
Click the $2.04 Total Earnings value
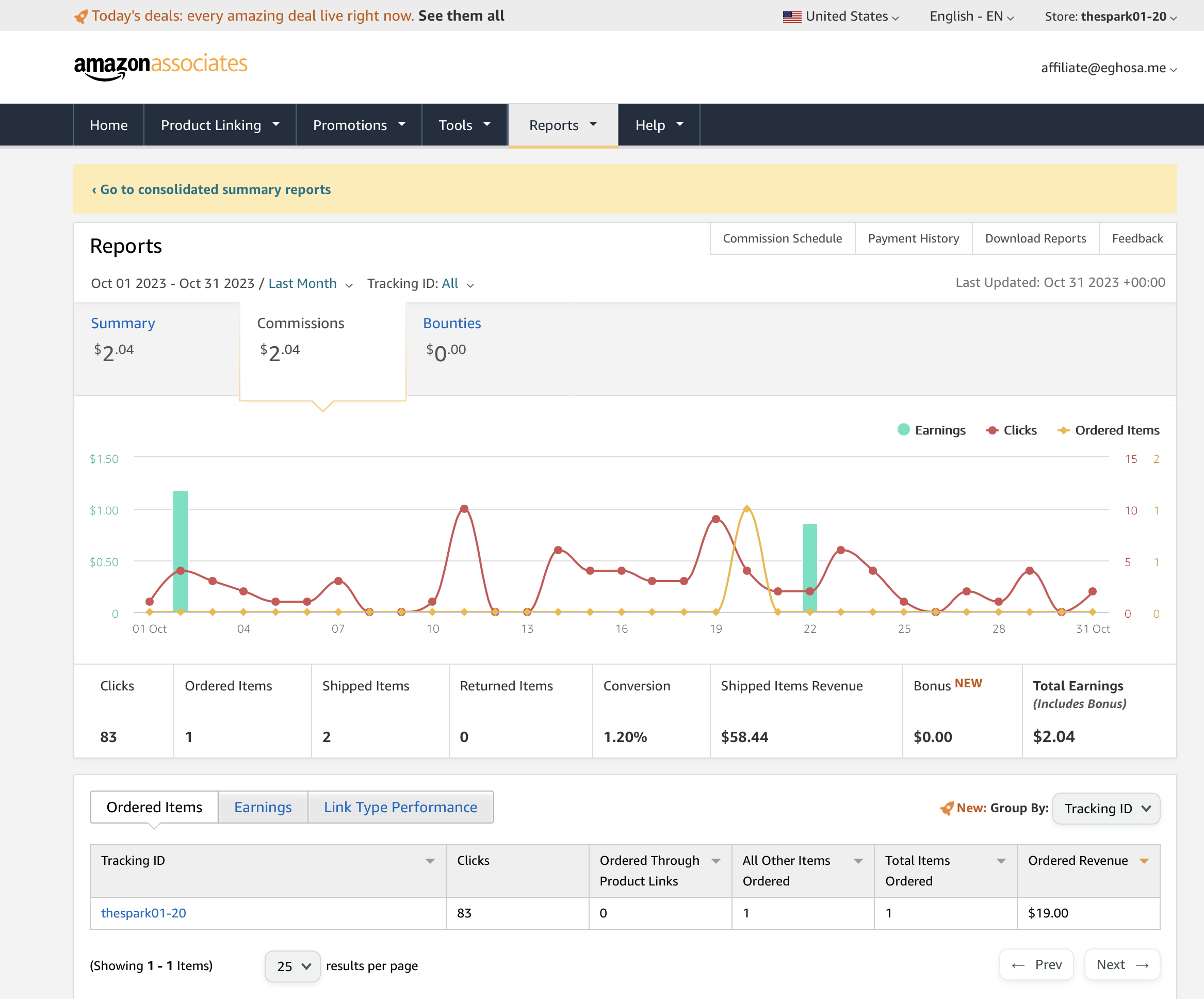coord(1054,737)
